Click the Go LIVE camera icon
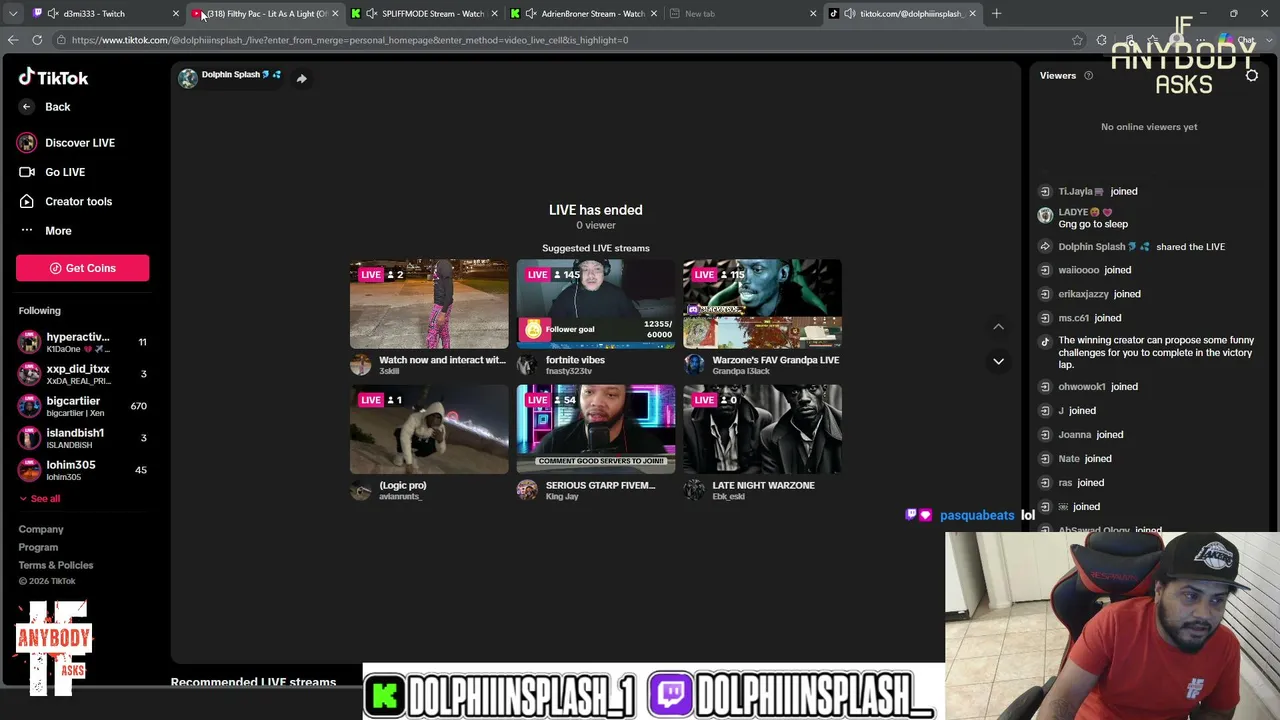 27,172
